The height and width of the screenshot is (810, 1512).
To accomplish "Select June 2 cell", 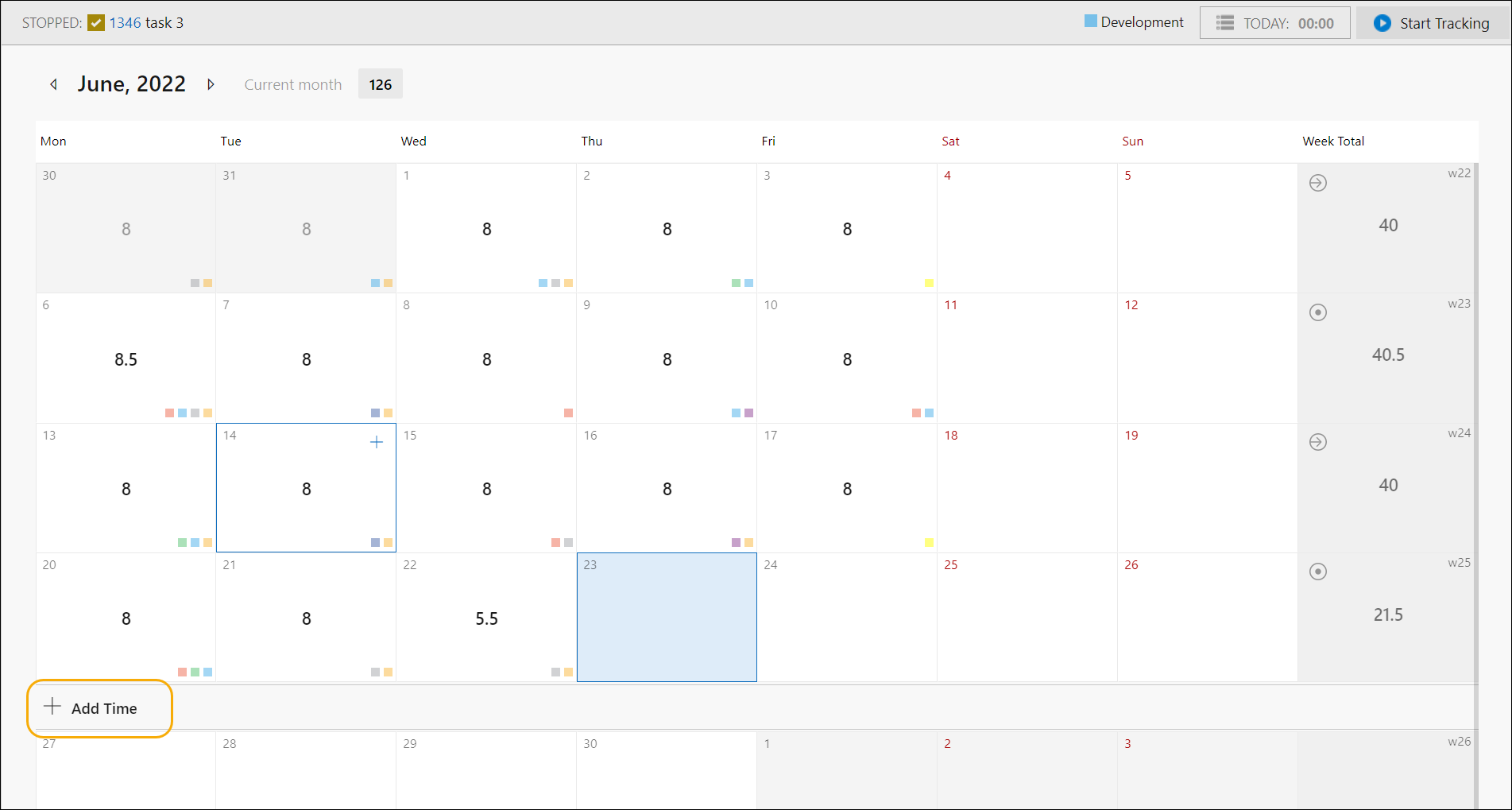I will pos(667,228).
